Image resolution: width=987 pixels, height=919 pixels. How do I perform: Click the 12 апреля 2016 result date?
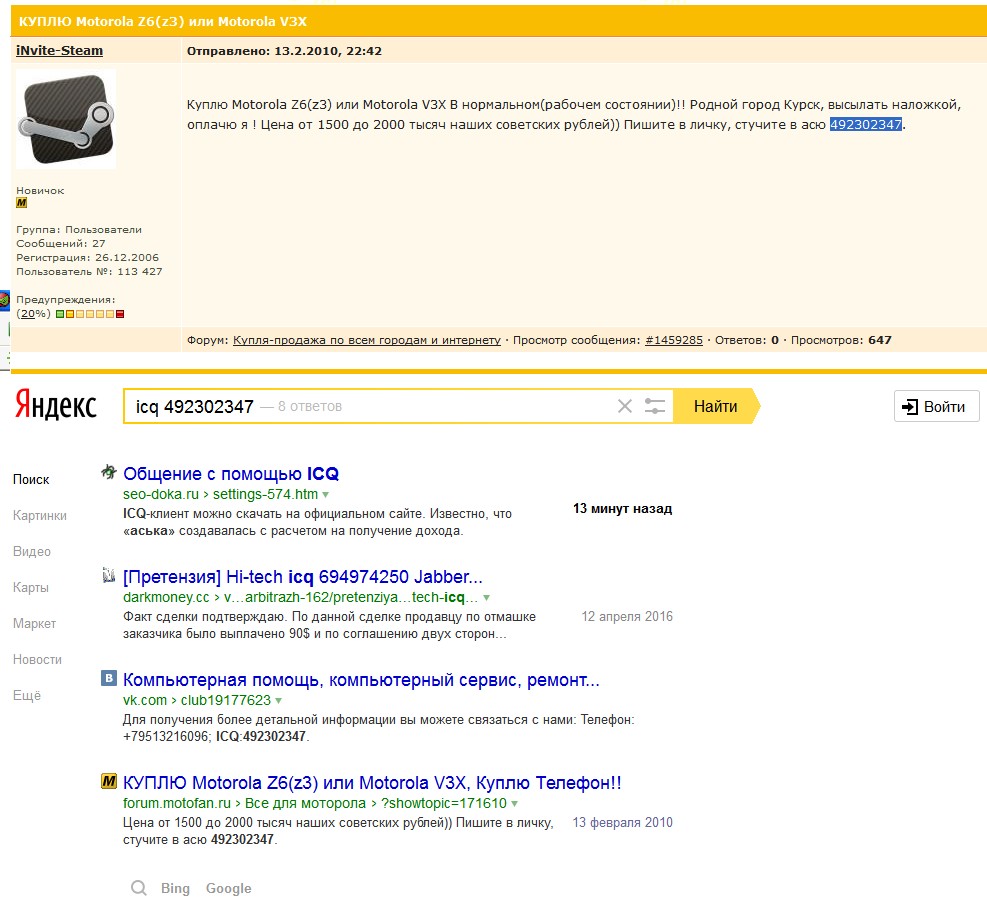tap(627, 616)
